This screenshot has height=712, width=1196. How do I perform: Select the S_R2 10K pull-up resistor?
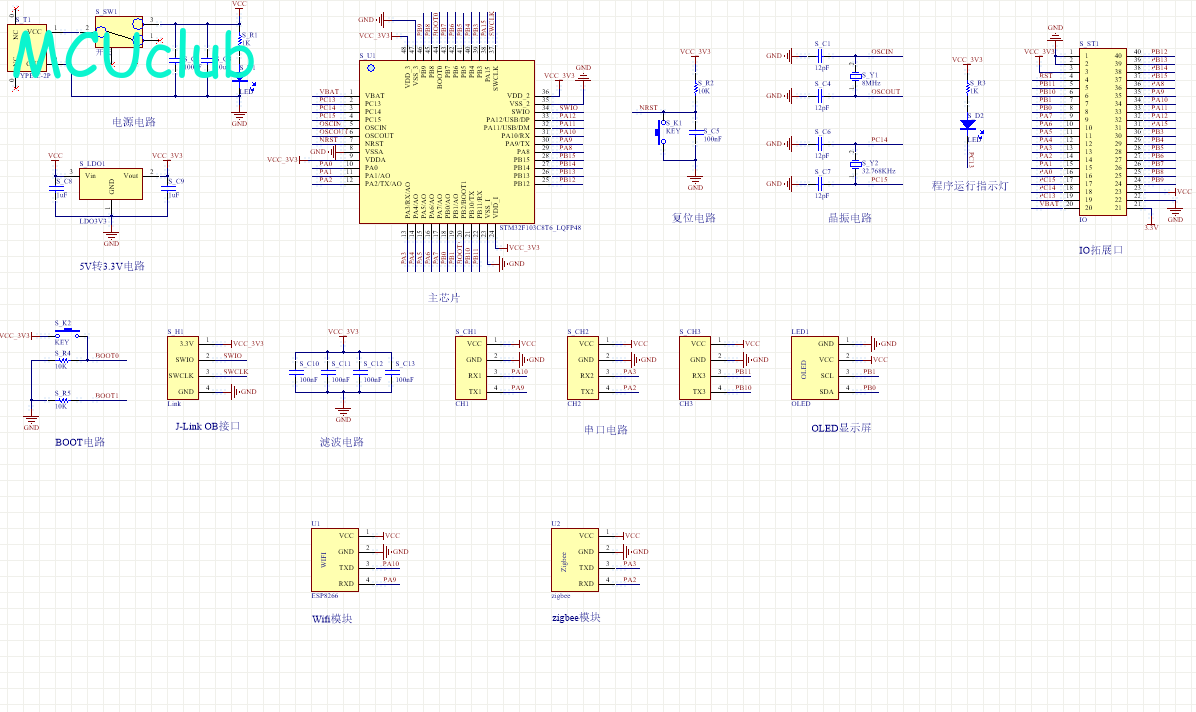point(696,88)
